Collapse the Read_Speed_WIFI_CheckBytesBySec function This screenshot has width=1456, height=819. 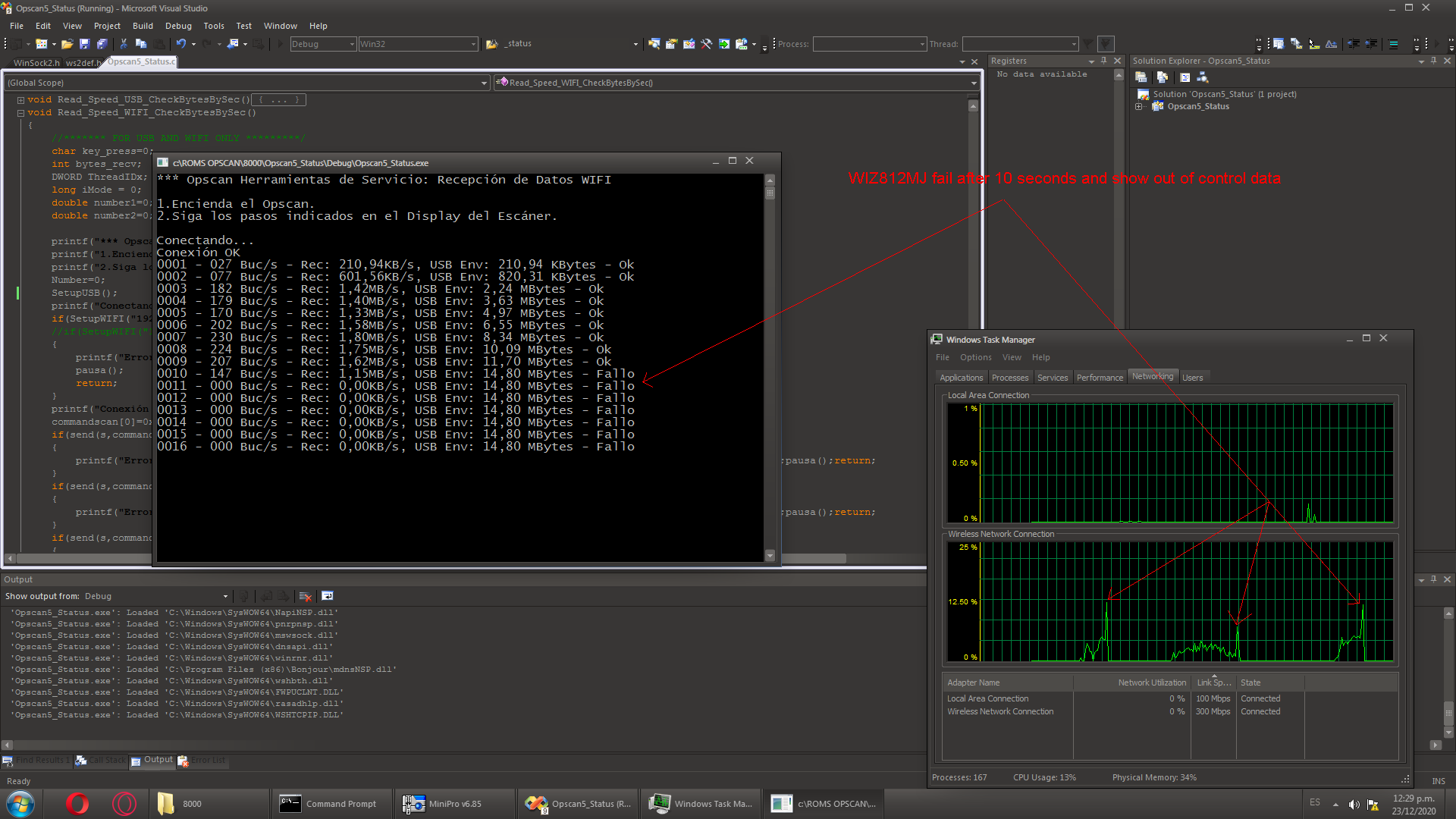pos(21,113)
